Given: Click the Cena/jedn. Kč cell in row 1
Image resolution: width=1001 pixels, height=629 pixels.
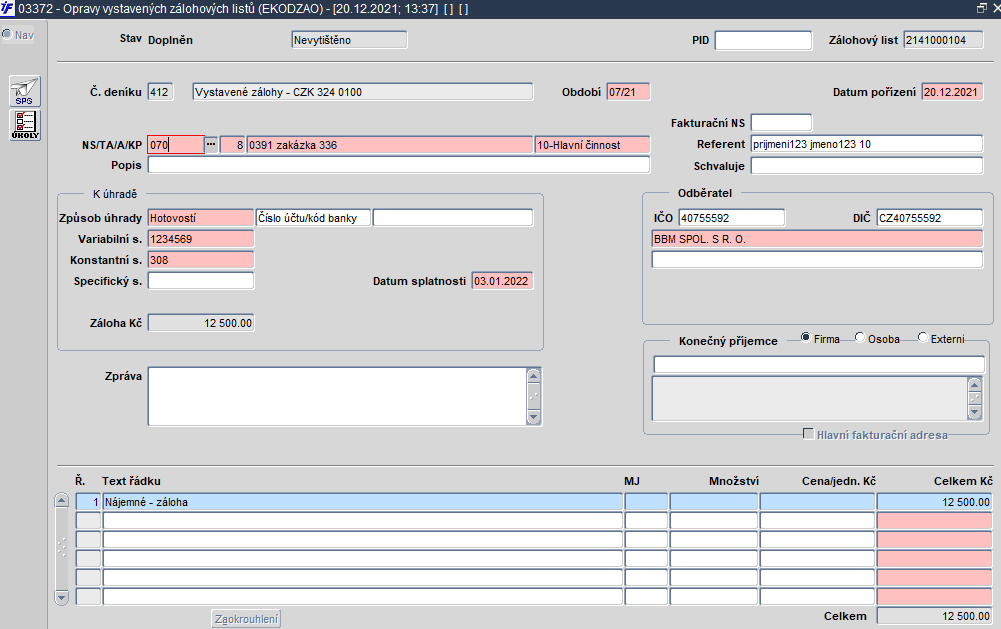Looking at the screenshot, I should coord(817,502).
